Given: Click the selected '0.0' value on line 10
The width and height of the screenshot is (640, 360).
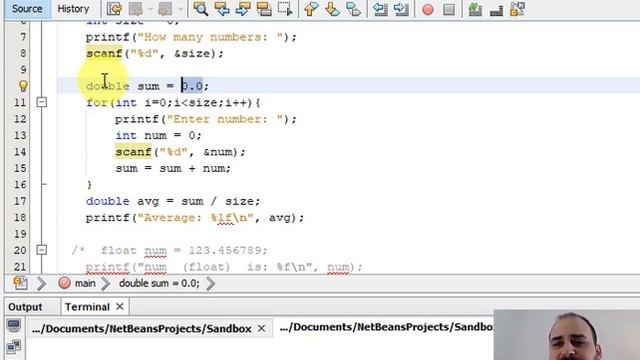Looking at the screenshot, I should pos(192,86).
